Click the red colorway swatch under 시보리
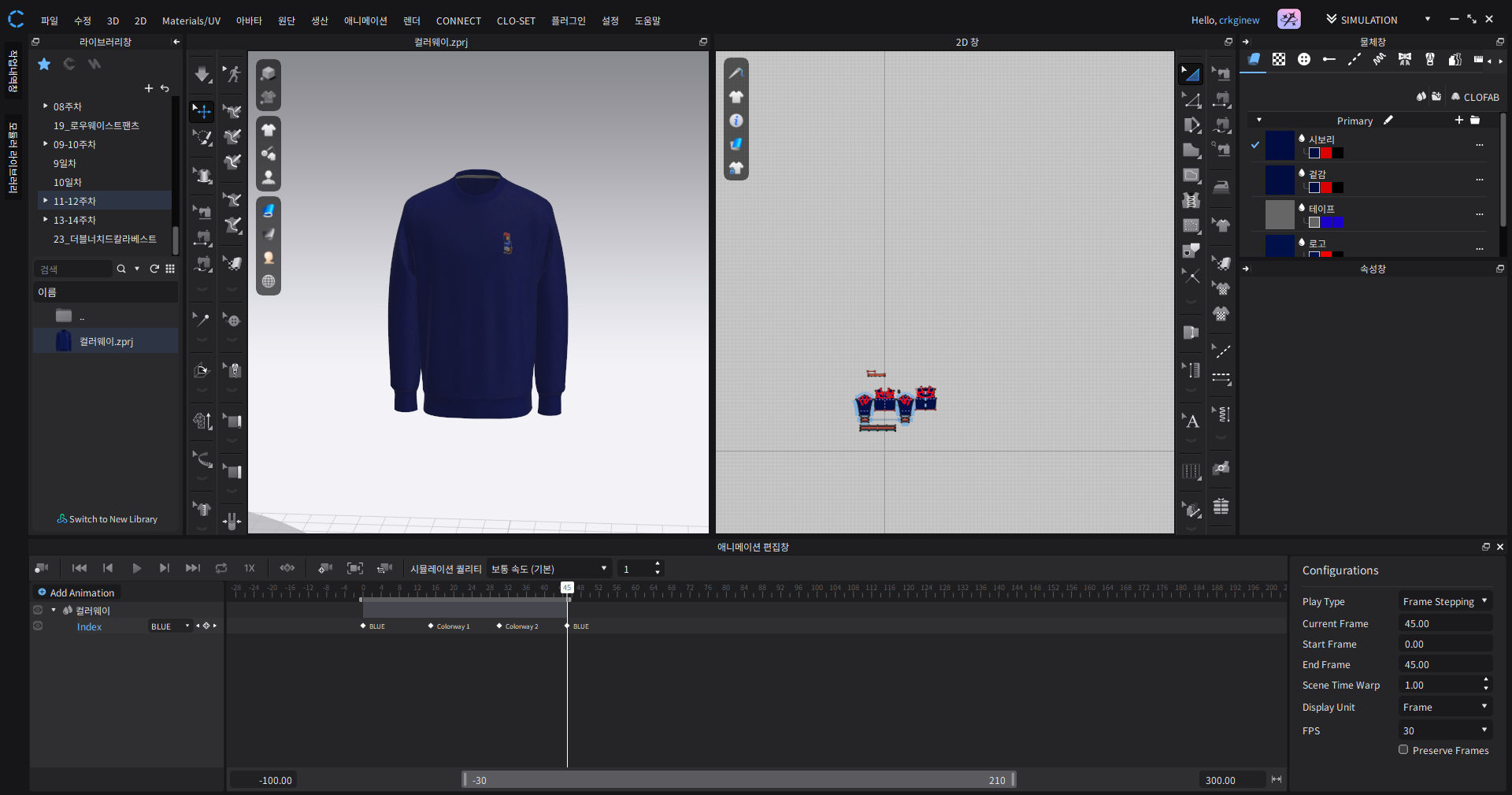Viewport: 1512px width, 795px height. click(1326, 154)
